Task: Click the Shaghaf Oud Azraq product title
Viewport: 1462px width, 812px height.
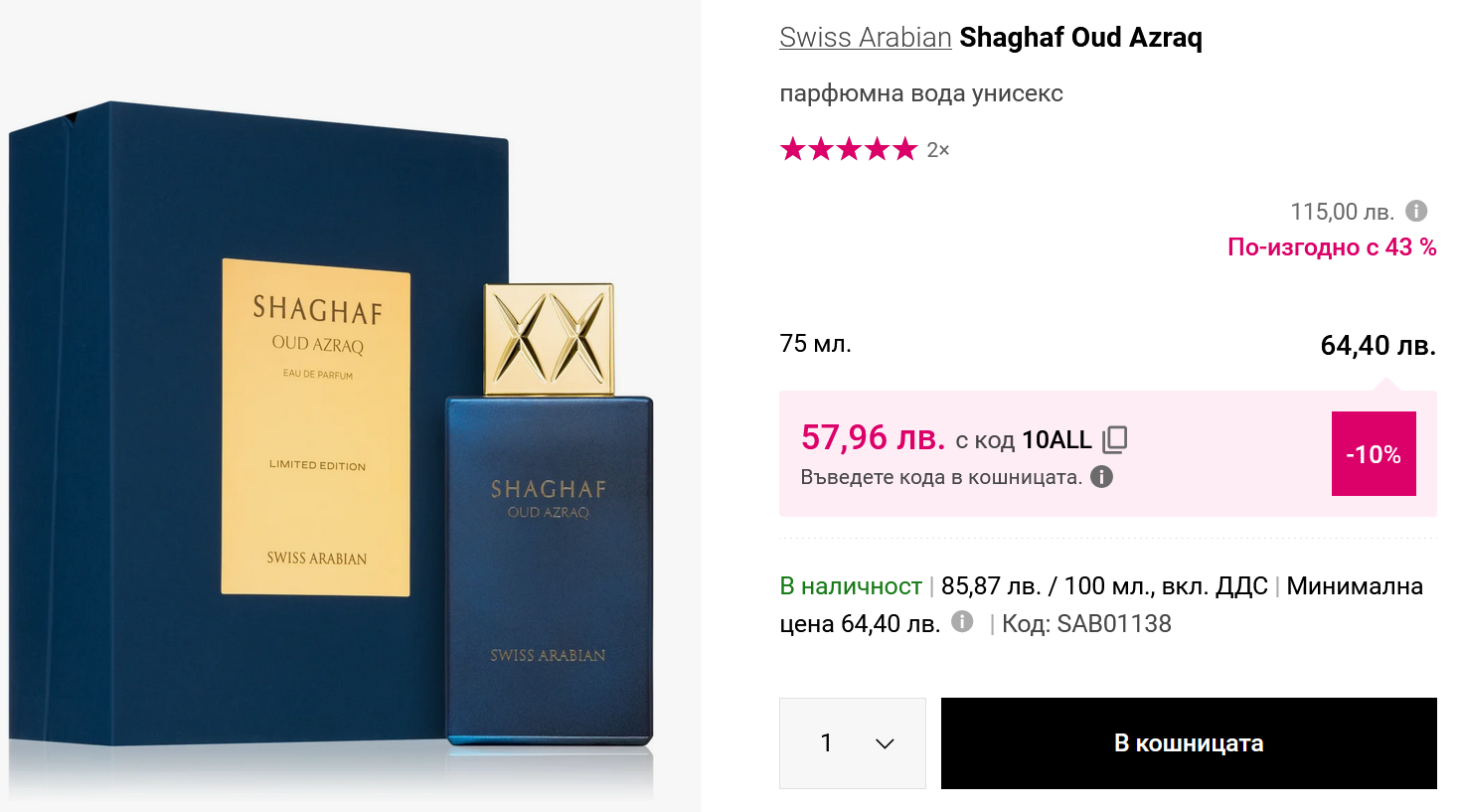Action: (1080, 38)
